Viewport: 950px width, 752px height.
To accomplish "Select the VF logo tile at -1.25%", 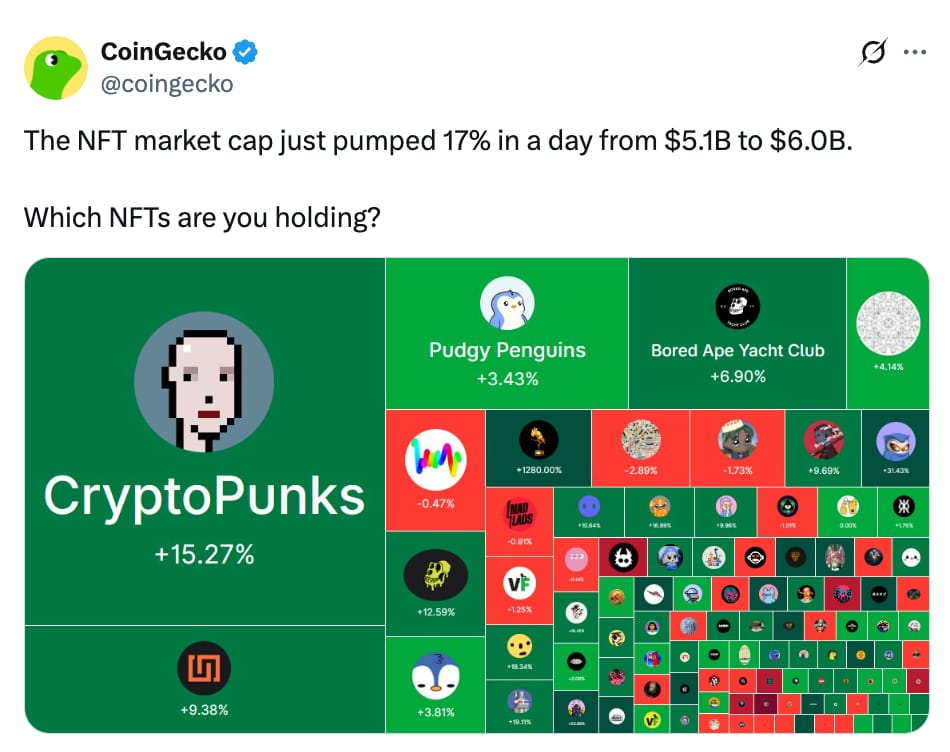I will point(519,590).
